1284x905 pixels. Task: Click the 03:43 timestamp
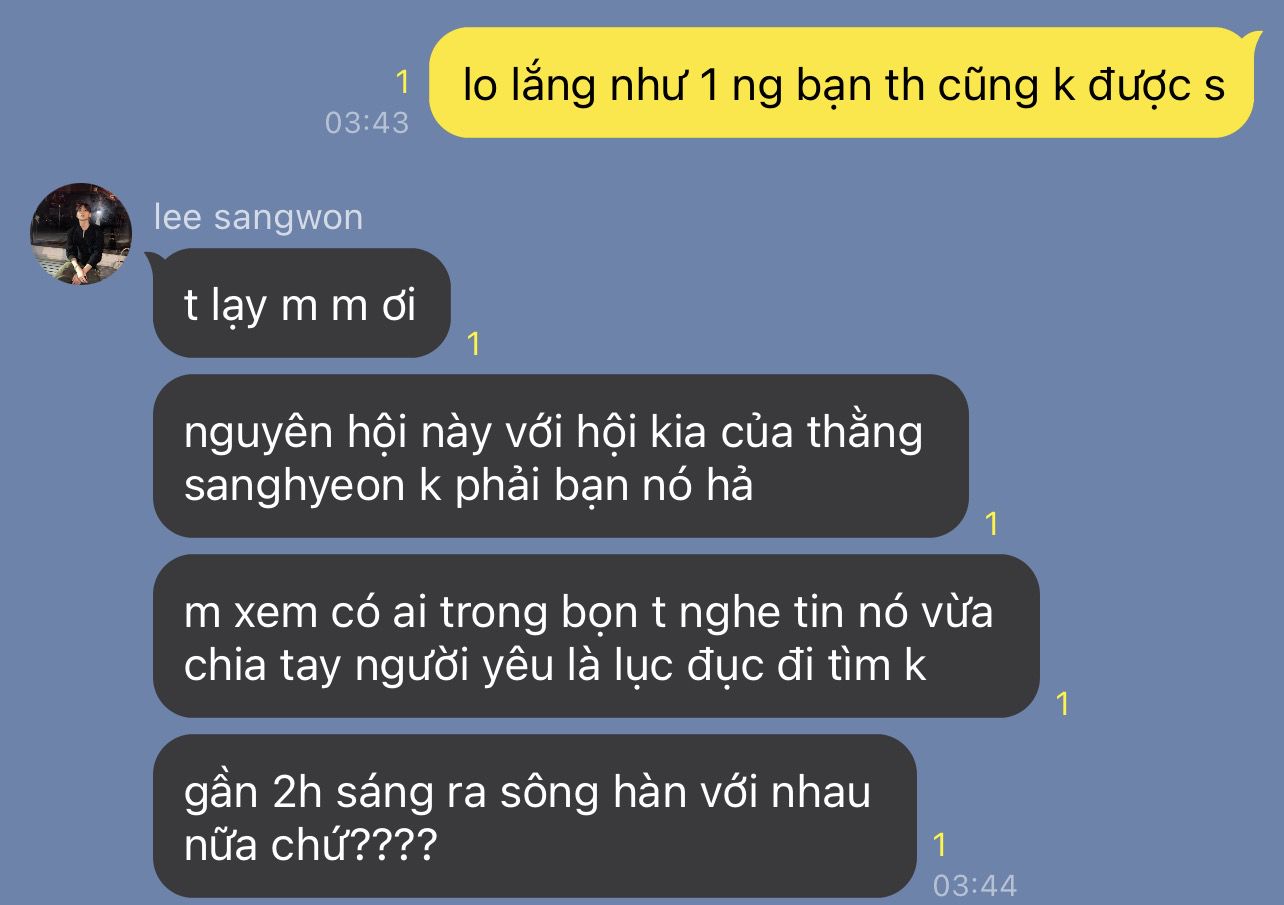coord(367,122)
